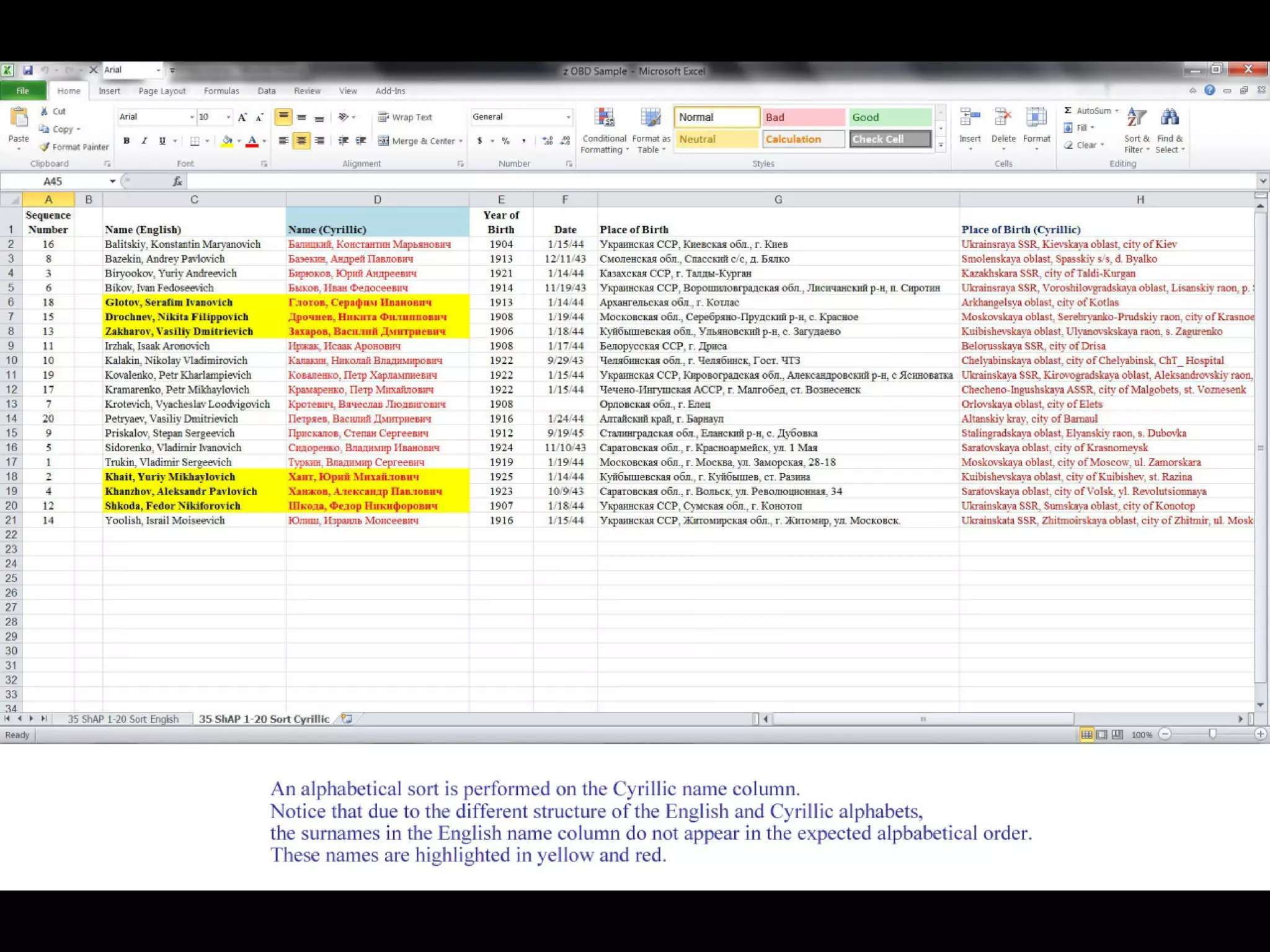Click the Cut scissors icon

[x=44, y=112]
